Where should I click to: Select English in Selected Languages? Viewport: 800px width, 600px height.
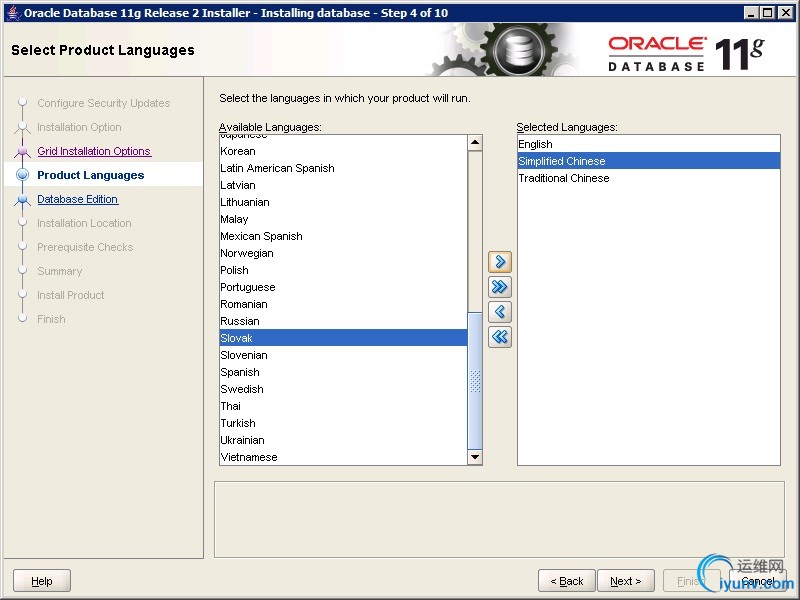click(648, 144)
